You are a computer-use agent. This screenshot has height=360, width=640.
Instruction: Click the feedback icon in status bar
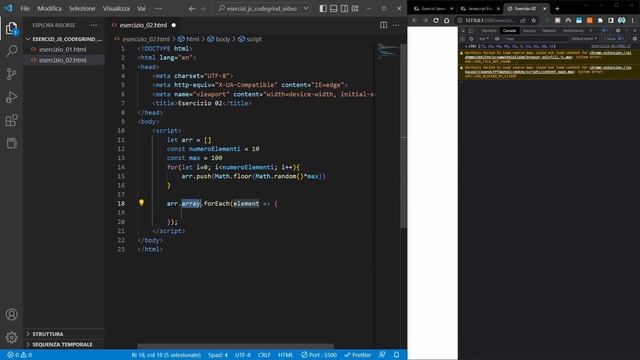coord(382,355)
